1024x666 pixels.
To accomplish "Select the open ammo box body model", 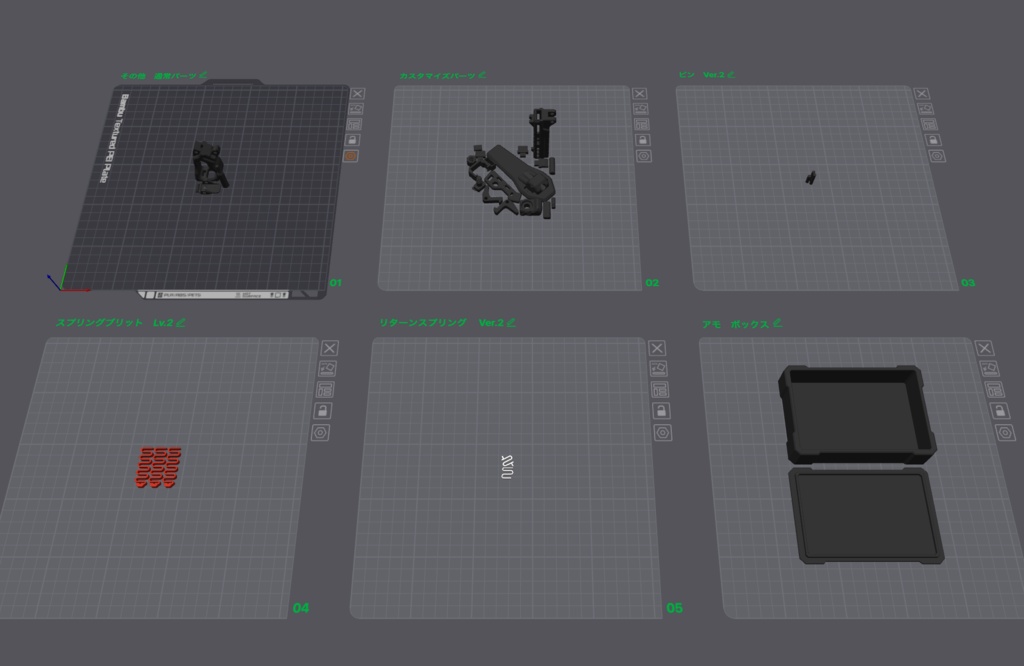I will (857, 414).
